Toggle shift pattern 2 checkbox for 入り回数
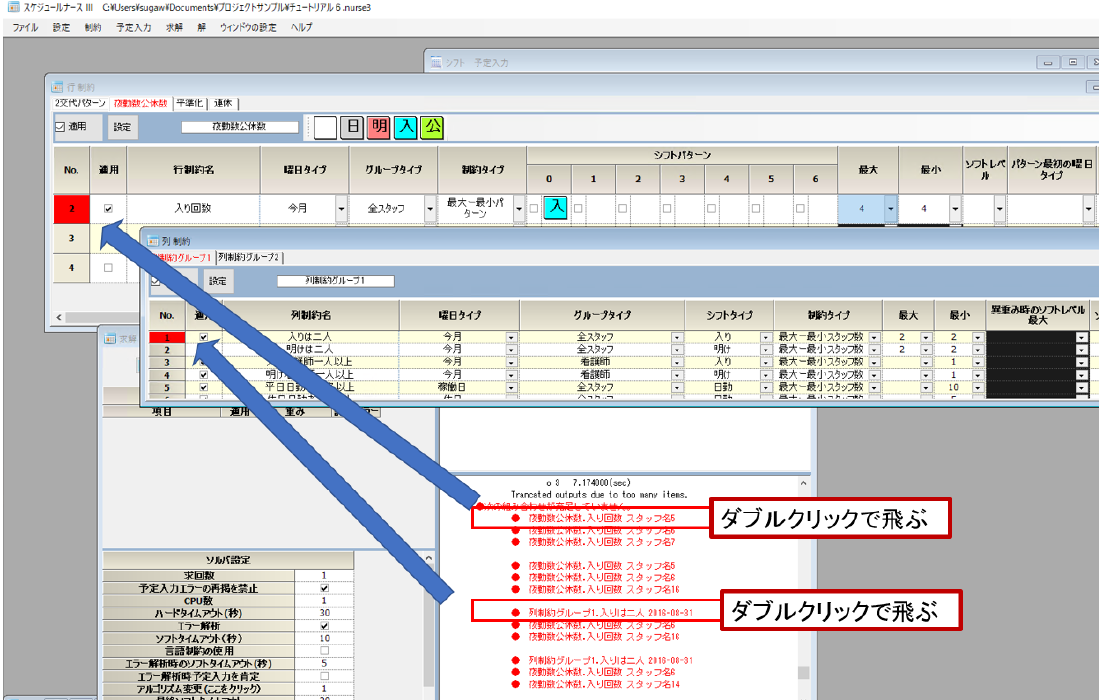 [622, 209]
